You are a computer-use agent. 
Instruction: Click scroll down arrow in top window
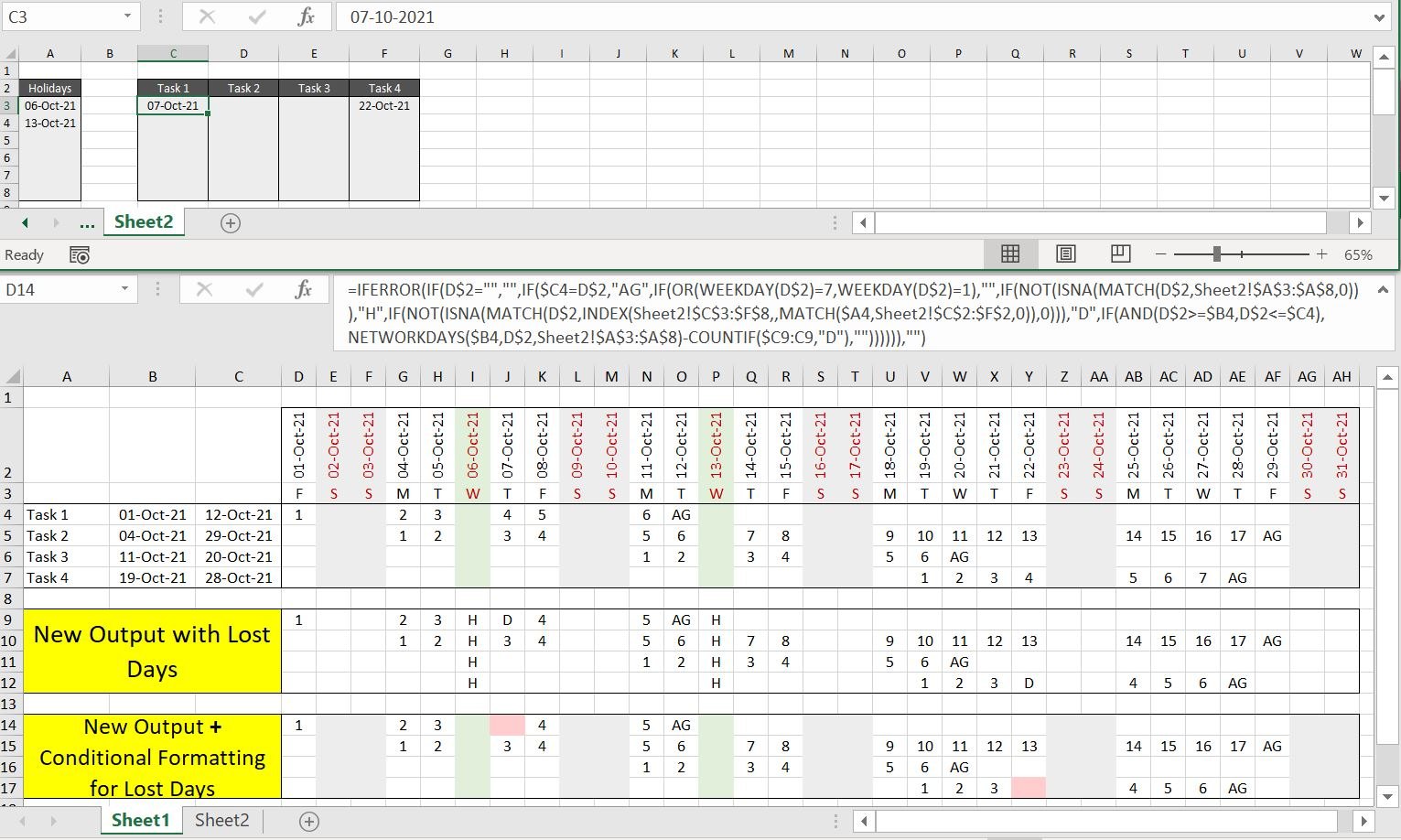pos(1383,198)
